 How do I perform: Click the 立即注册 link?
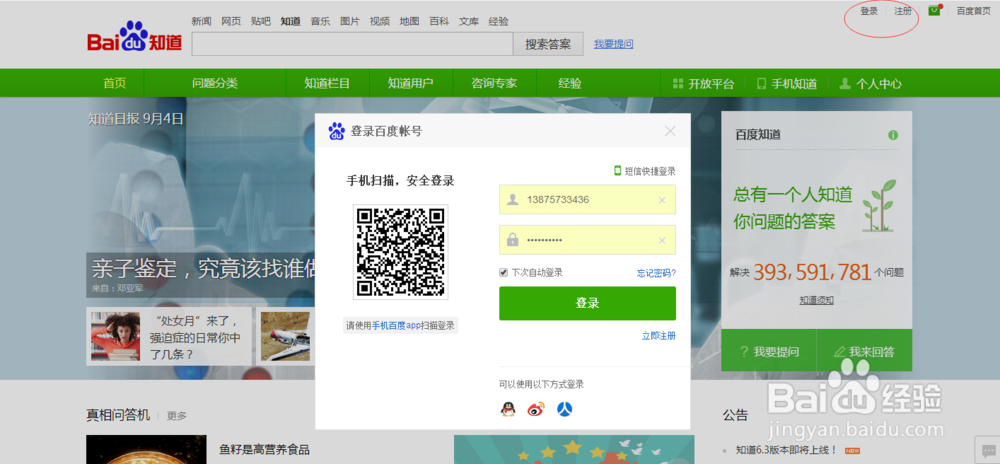point(659,336)
